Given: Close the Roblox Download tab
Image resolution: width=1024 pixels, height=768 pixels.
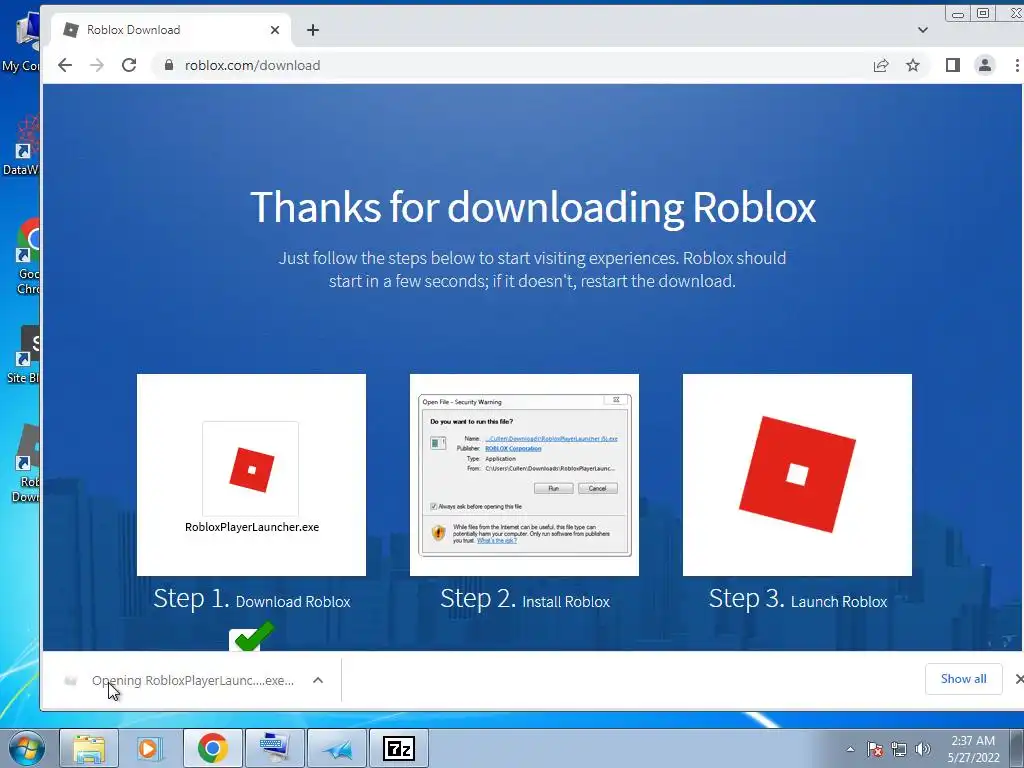Looking at the screenshot, I should coord(275,30).
